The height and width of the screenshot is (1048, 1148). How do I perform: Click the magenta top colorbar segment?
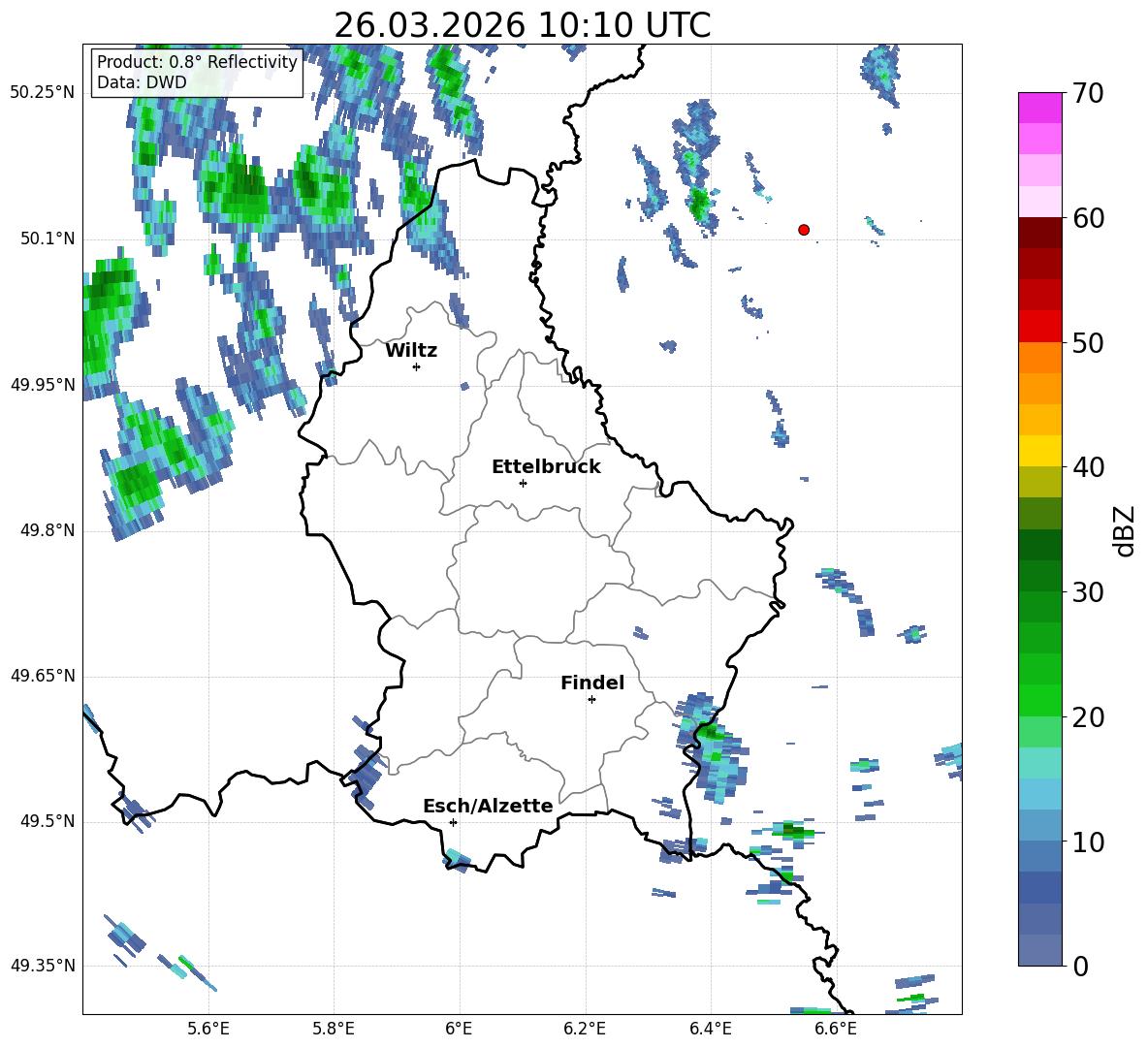[1039, 109]
